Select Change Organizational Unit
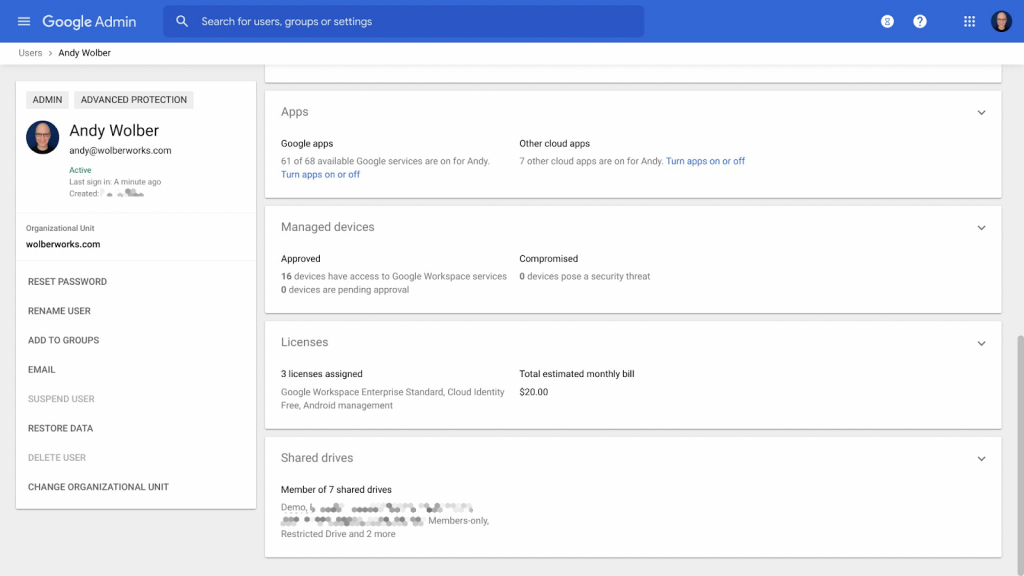Viewport: 1024px width, 576px height. click(98, 487)
